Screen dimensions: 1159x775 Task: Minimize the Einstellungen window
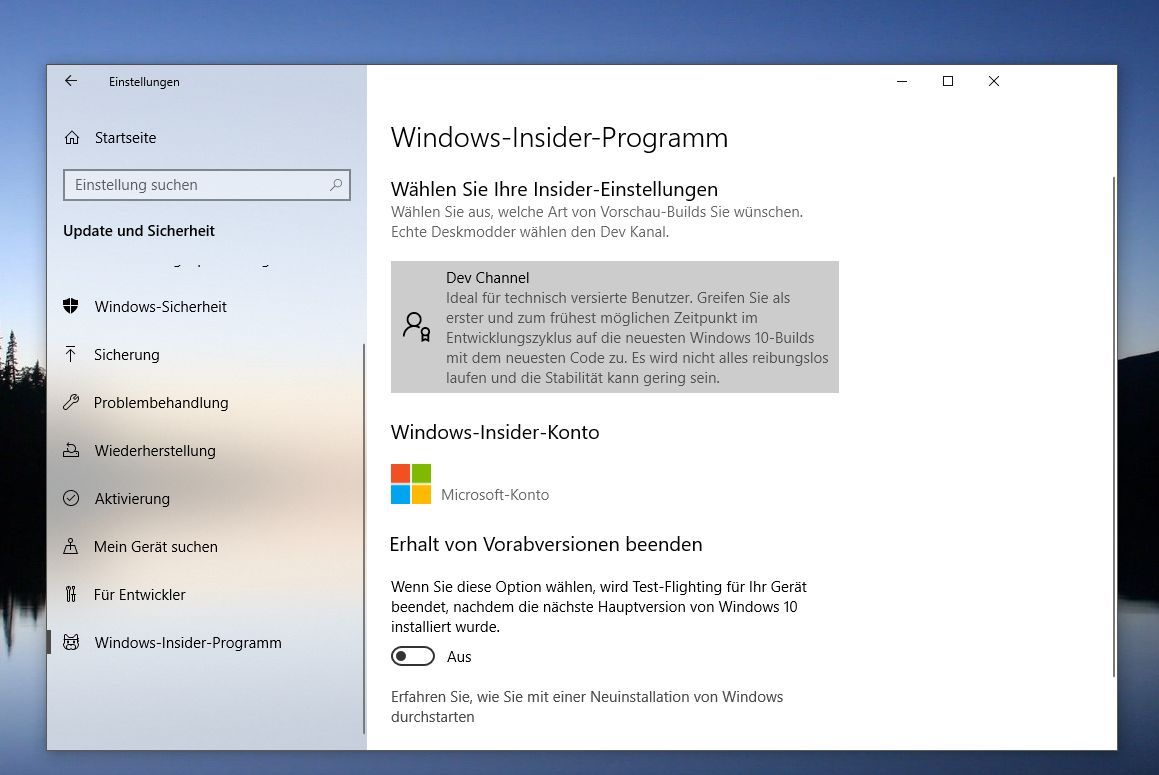[x=902, y=81]
